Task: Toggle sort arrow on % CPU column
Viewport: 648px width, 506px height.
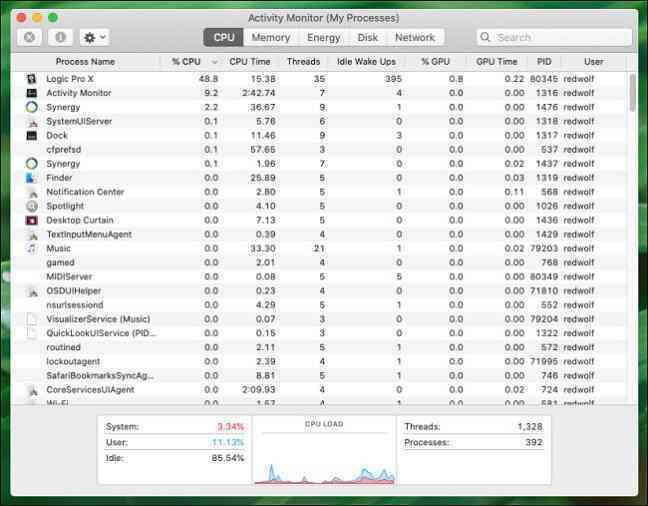Action: [214, 62]
